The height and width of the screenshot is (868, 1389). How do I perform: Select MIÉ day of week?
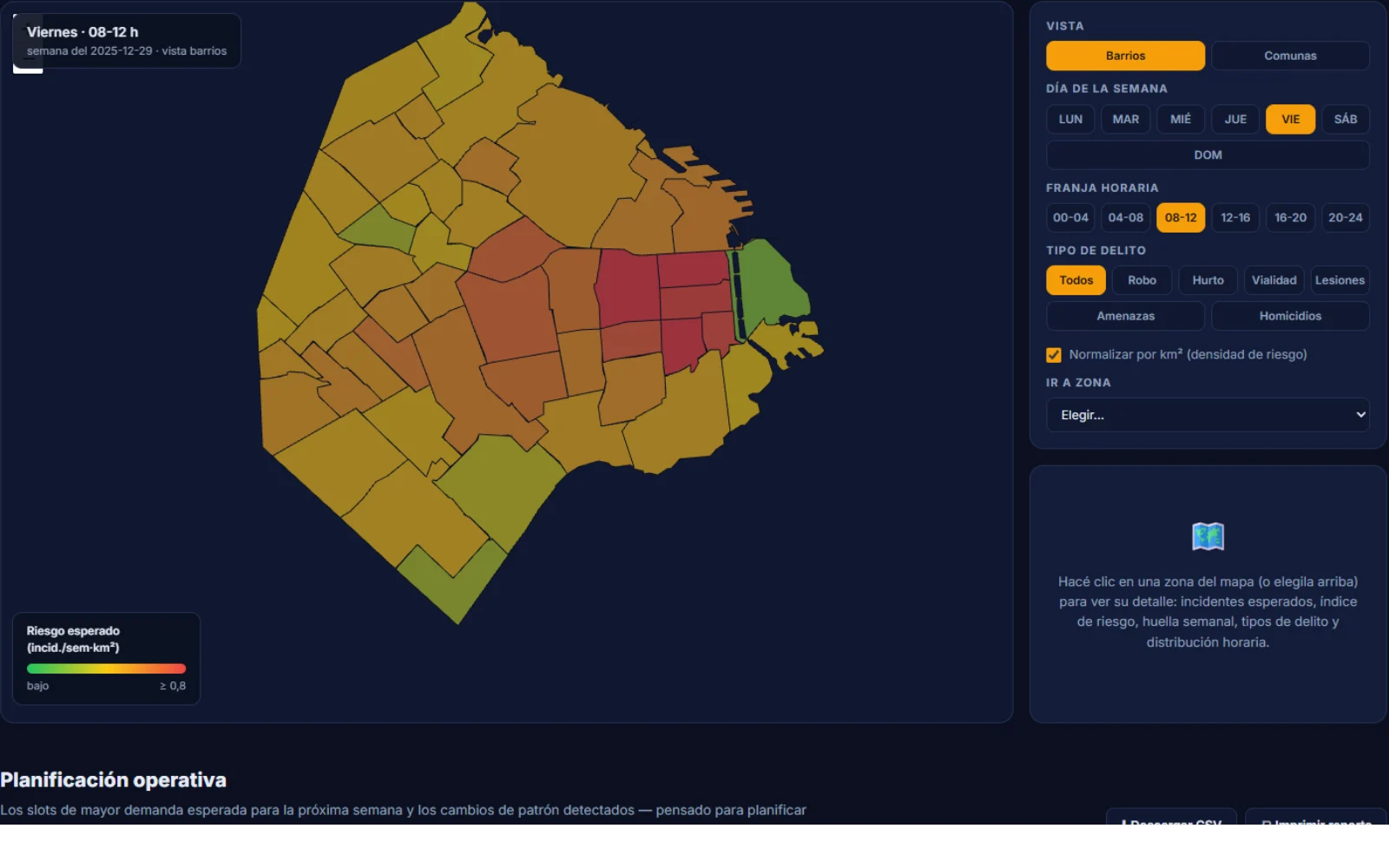pyautogui.click(x=1181, y=119)
